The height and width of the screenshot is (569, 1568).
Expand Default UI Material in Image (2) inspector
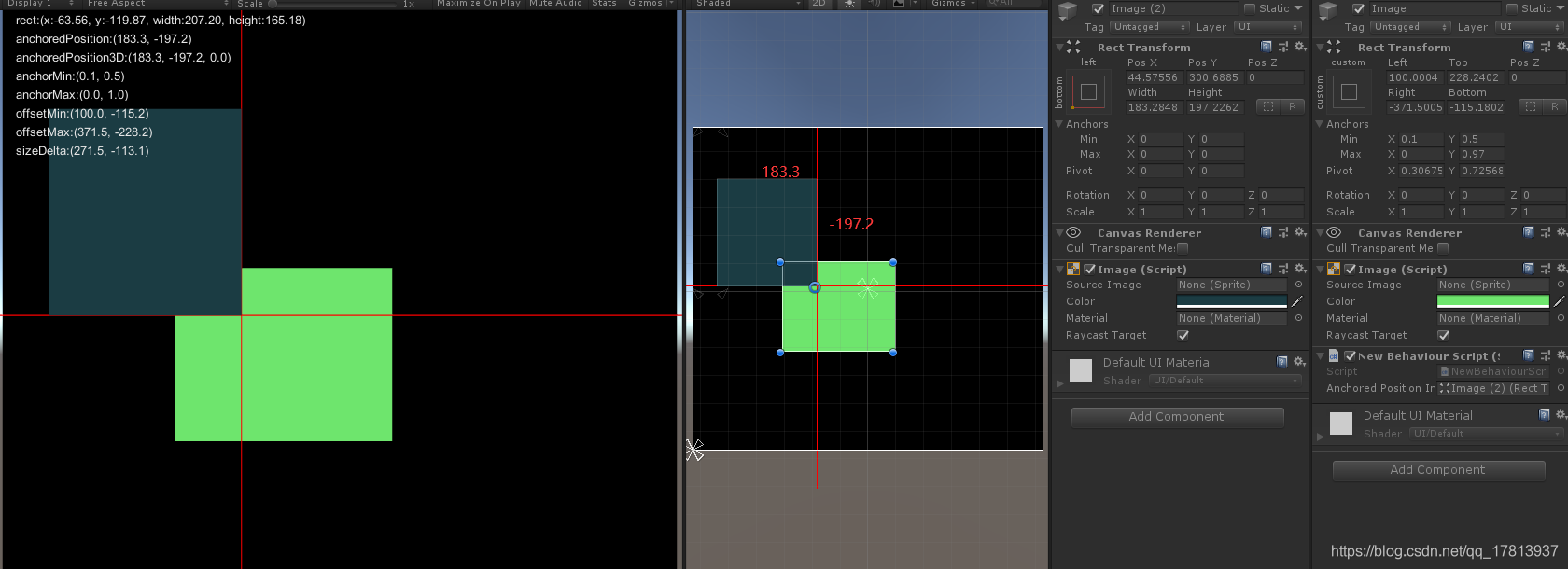tap(1059, 382)
